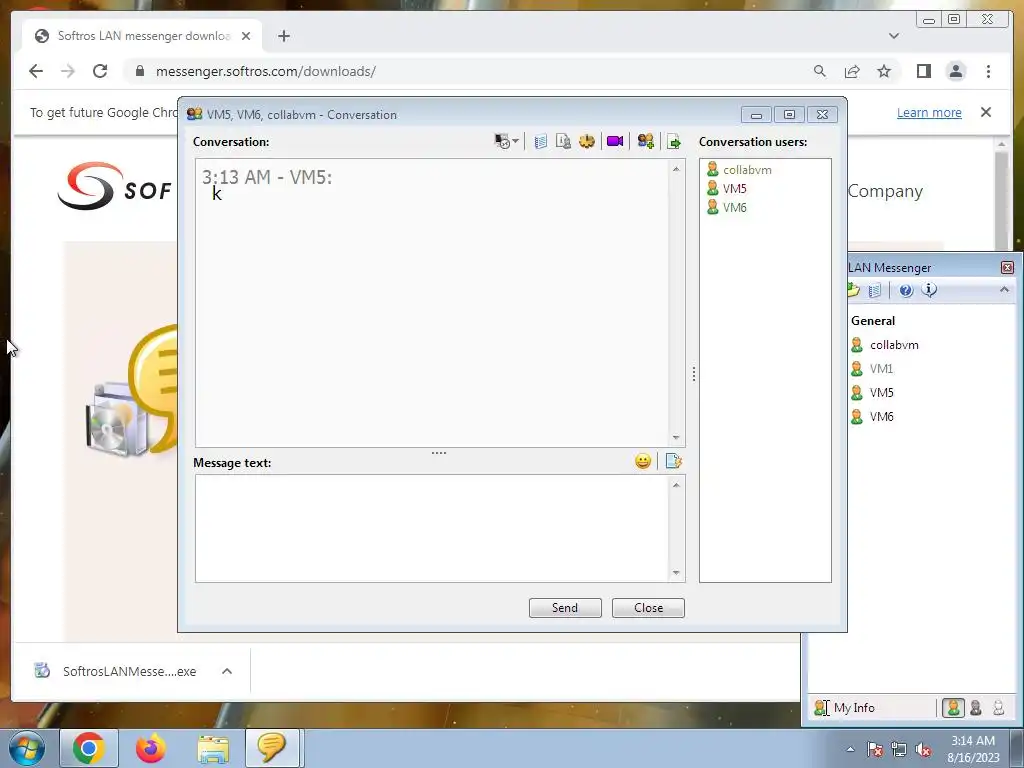Viewport: 1024px width, 768px height.
Task: Click muted volume icon in system tray
Action: click(923, 750)
